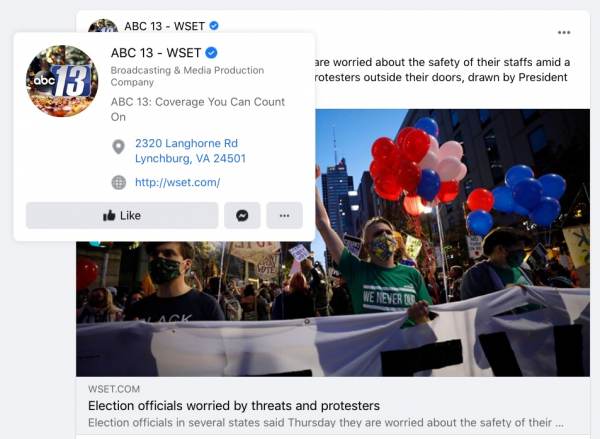Open more options on hover card
600x439 pixels.
[284, 215]
